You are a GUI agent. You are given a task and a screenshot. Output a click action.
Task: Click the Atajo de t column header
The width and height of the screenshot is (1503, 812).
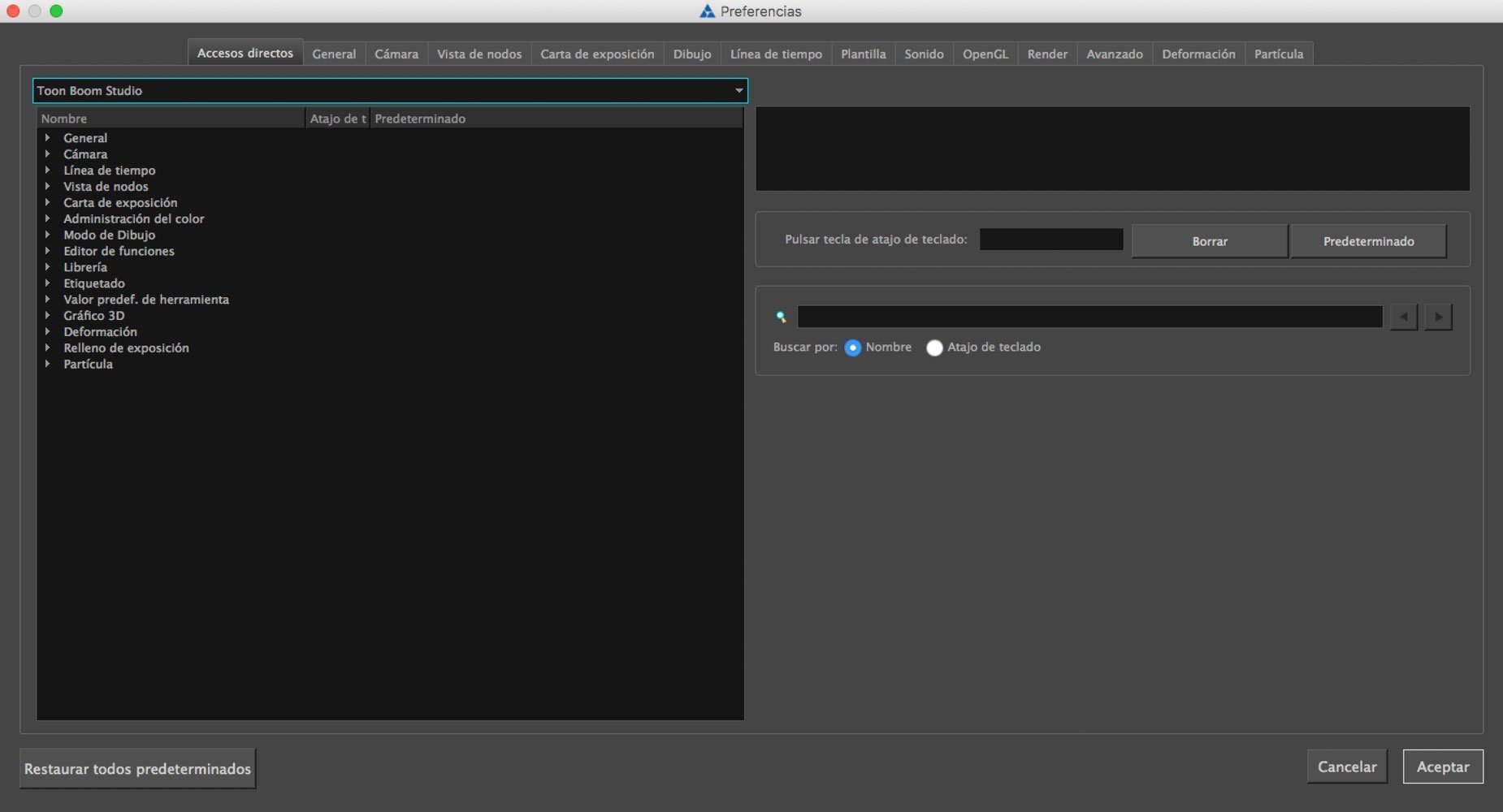(338, 119)
